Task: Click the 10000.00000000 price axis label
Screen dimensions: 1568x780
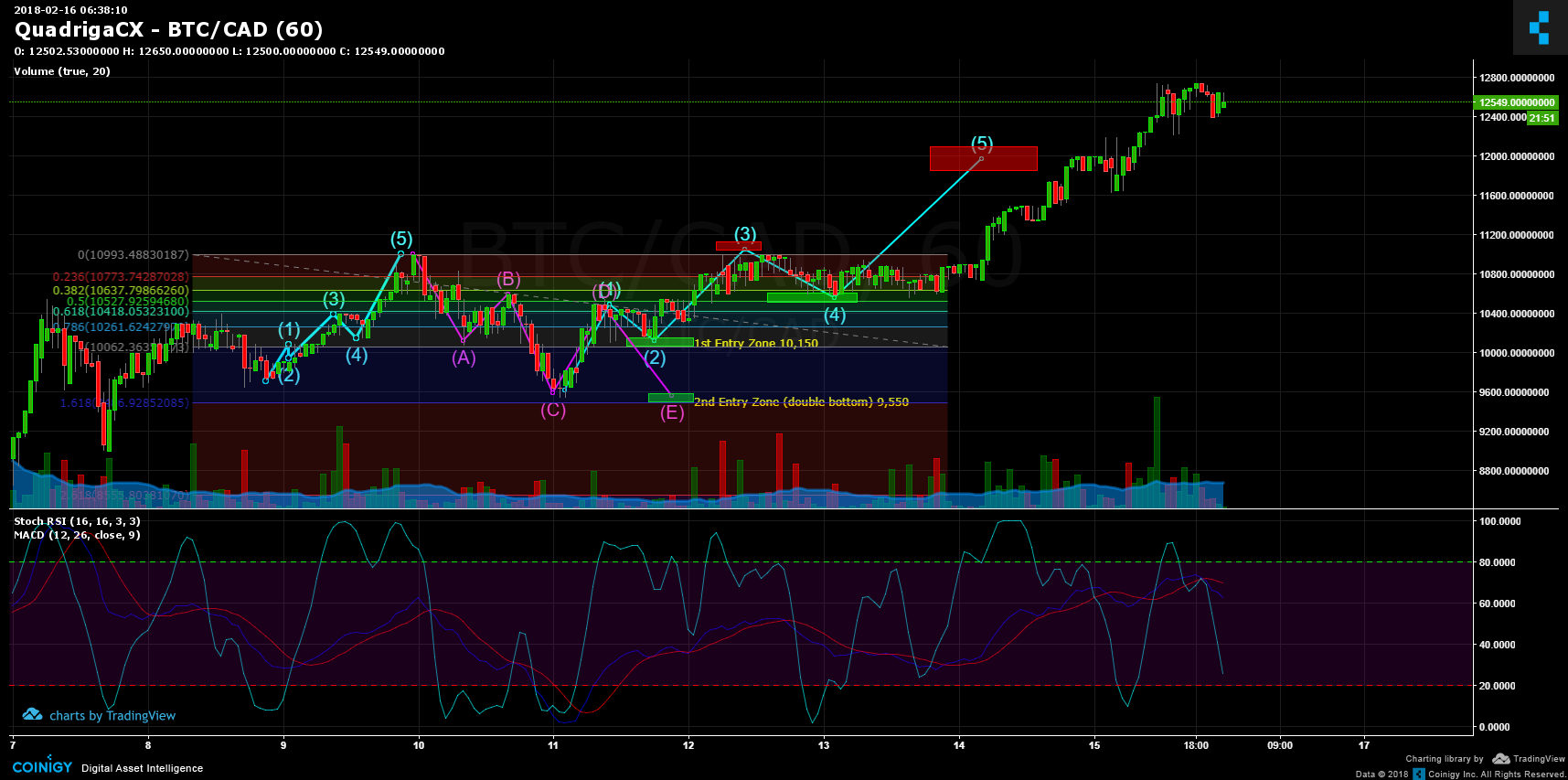Action: (x=1517, y=353)
